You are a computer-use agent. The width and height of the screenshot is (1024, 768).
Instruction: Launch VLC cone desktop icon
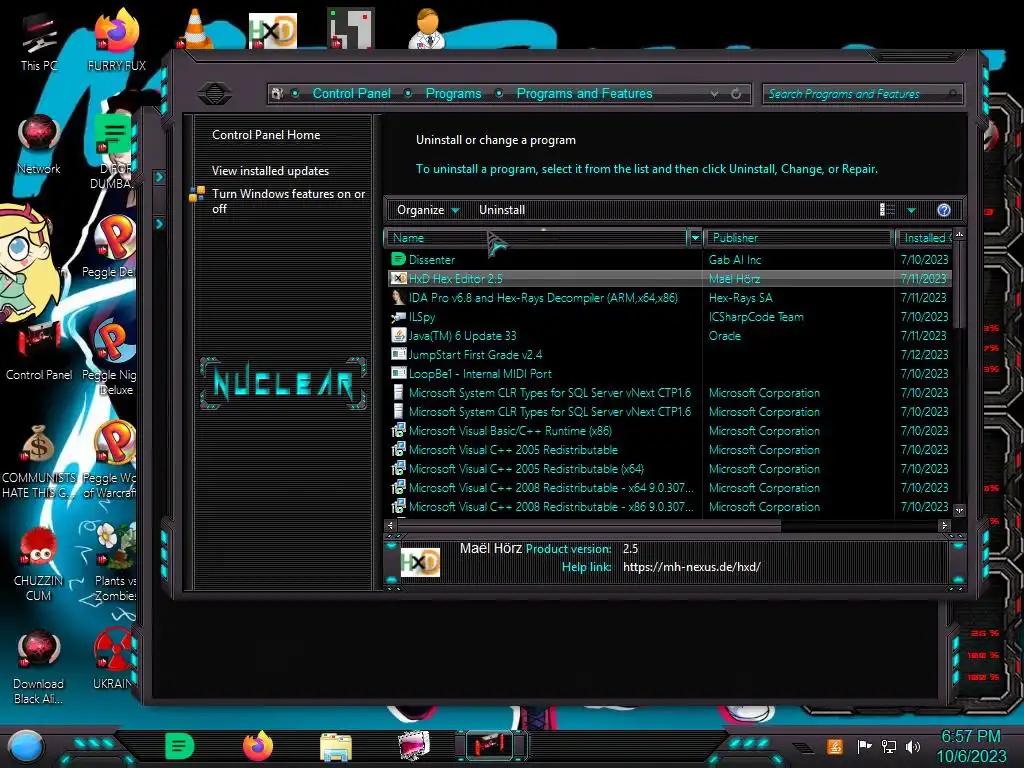(x=195, y=29)
